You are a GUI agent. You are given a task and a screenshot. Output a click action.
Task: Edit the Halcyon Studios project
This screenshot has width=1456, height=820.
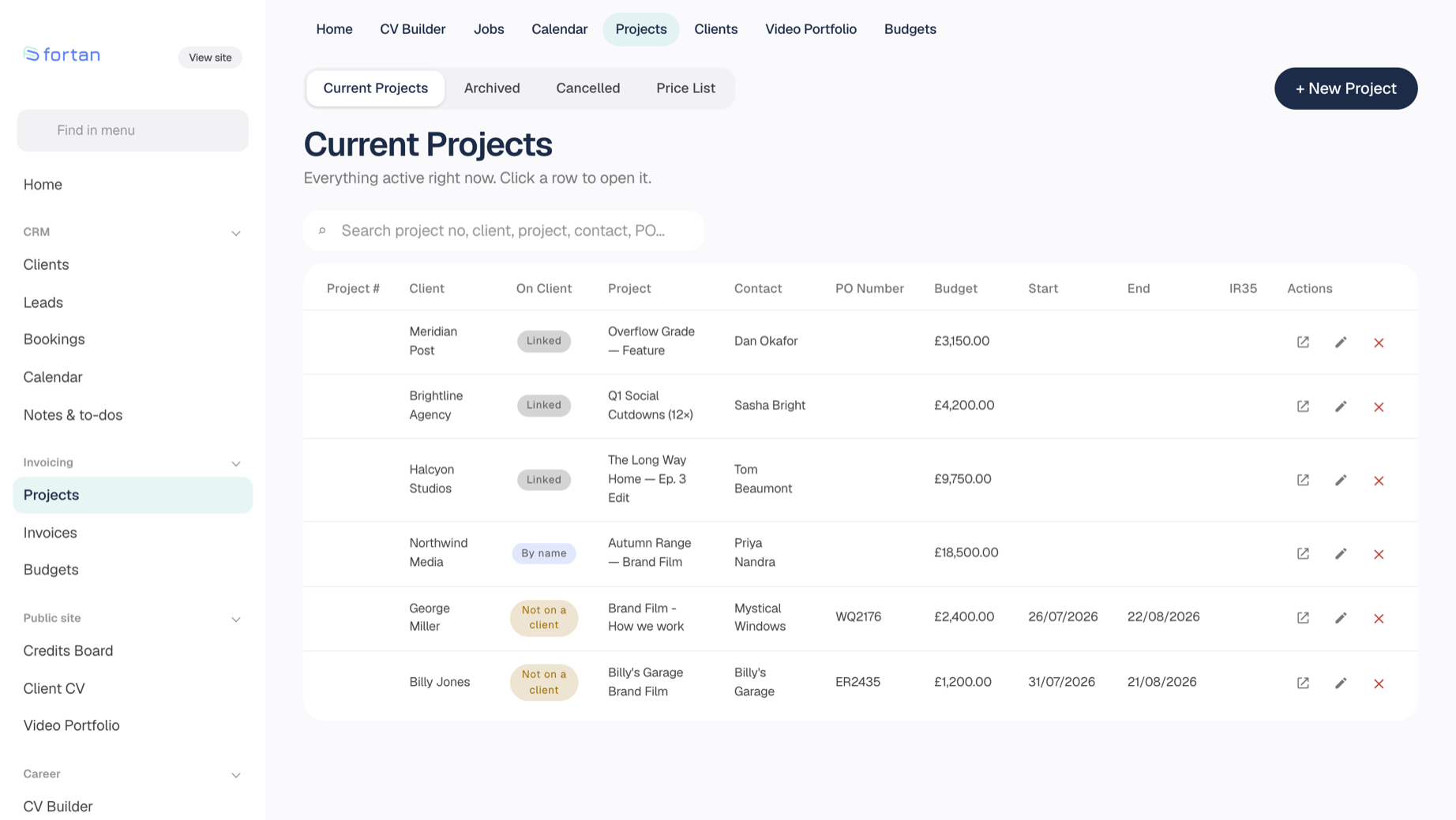(1341, 480)
